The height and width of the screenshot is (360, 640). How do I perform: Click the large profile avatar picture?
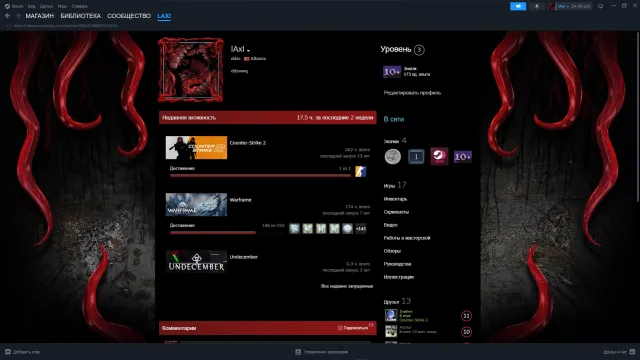pyautogui.click(x=191, y=70)
